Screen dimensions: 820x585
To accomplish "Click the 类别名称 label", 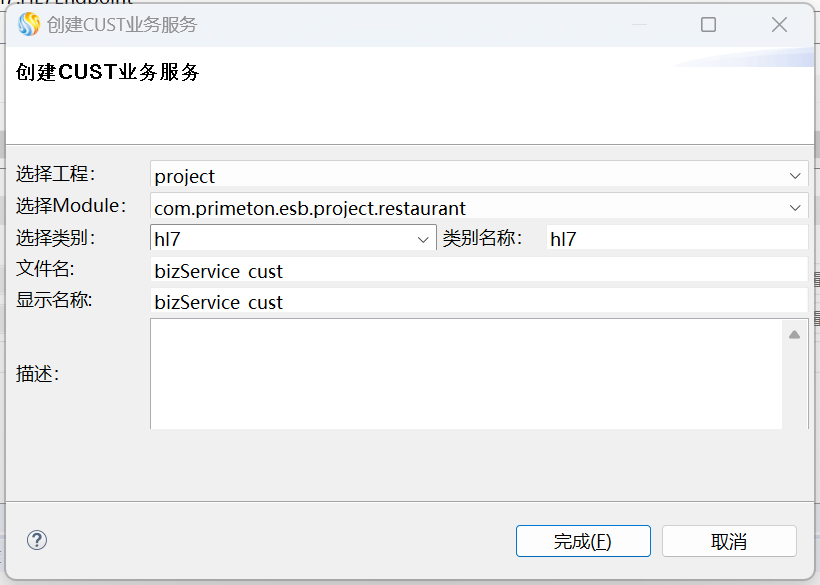I will (483, 239).
